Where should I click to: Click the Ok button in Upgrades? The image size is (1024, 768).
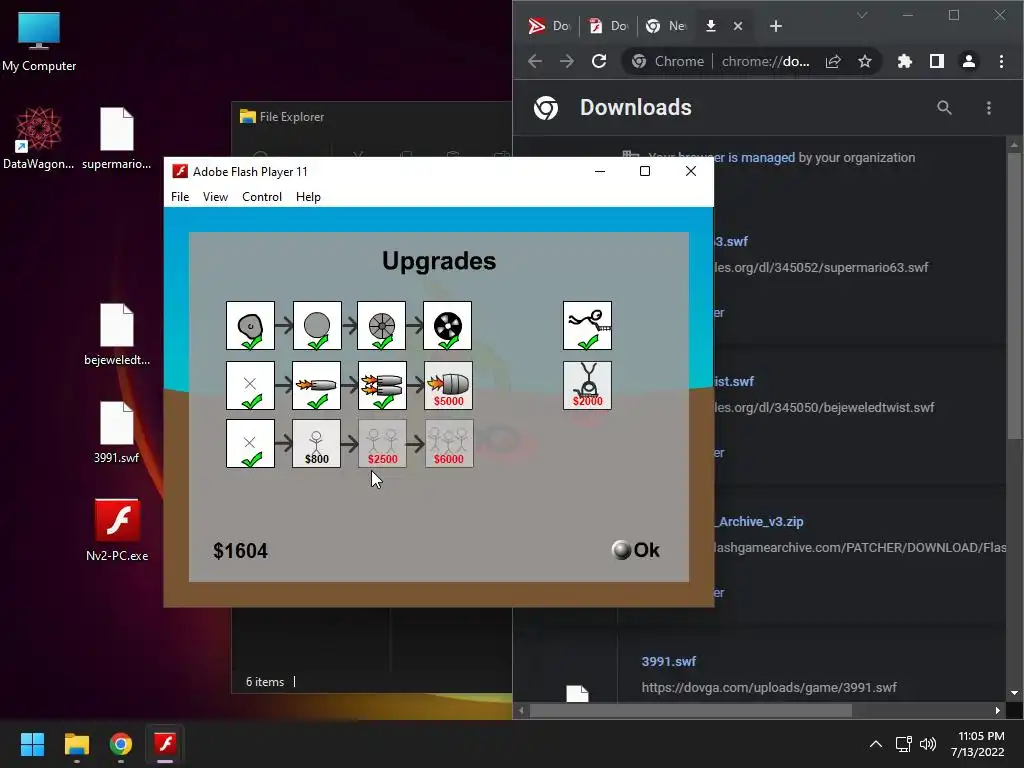[x=635, y=550]
